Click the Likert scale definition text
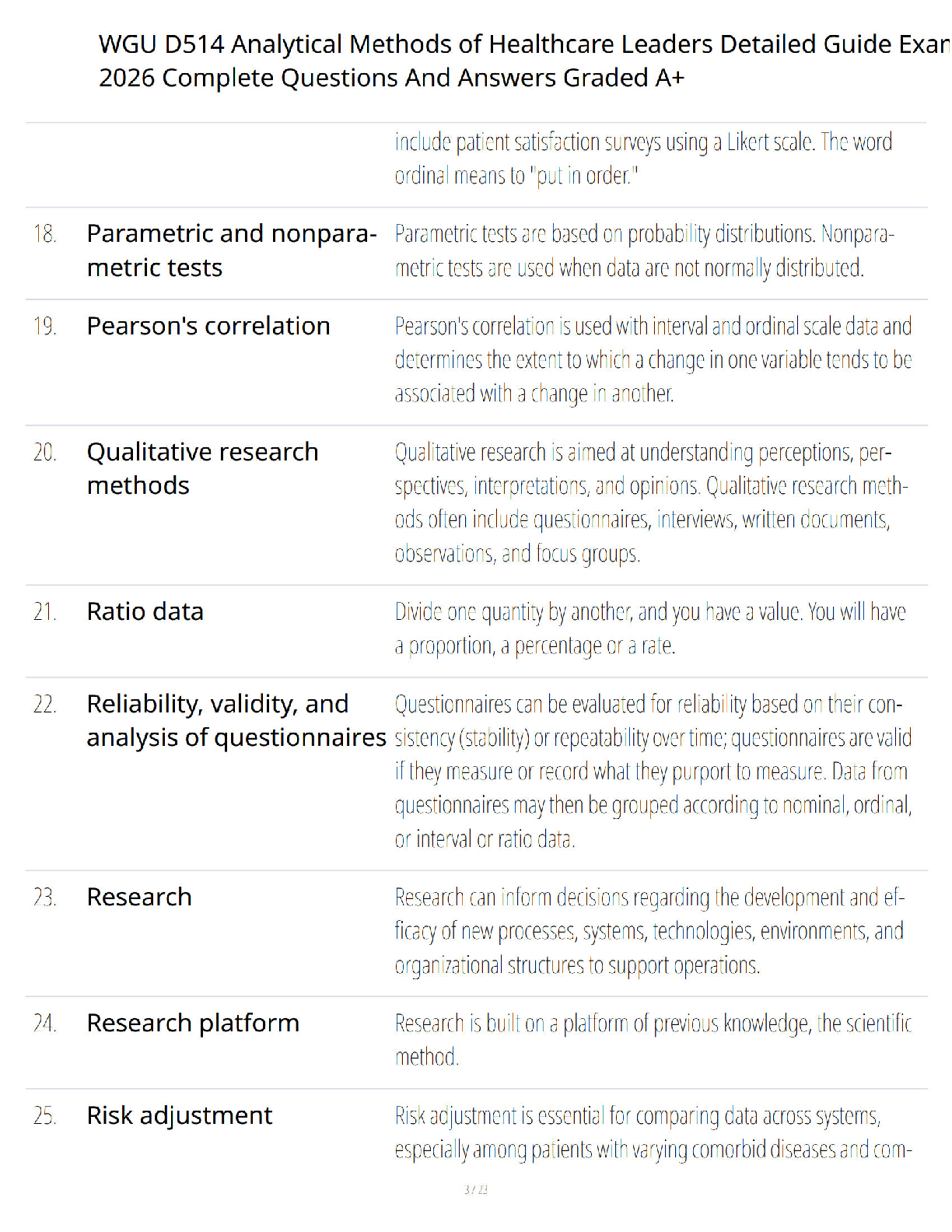952x1232 pixels. [x=643, y=159]
